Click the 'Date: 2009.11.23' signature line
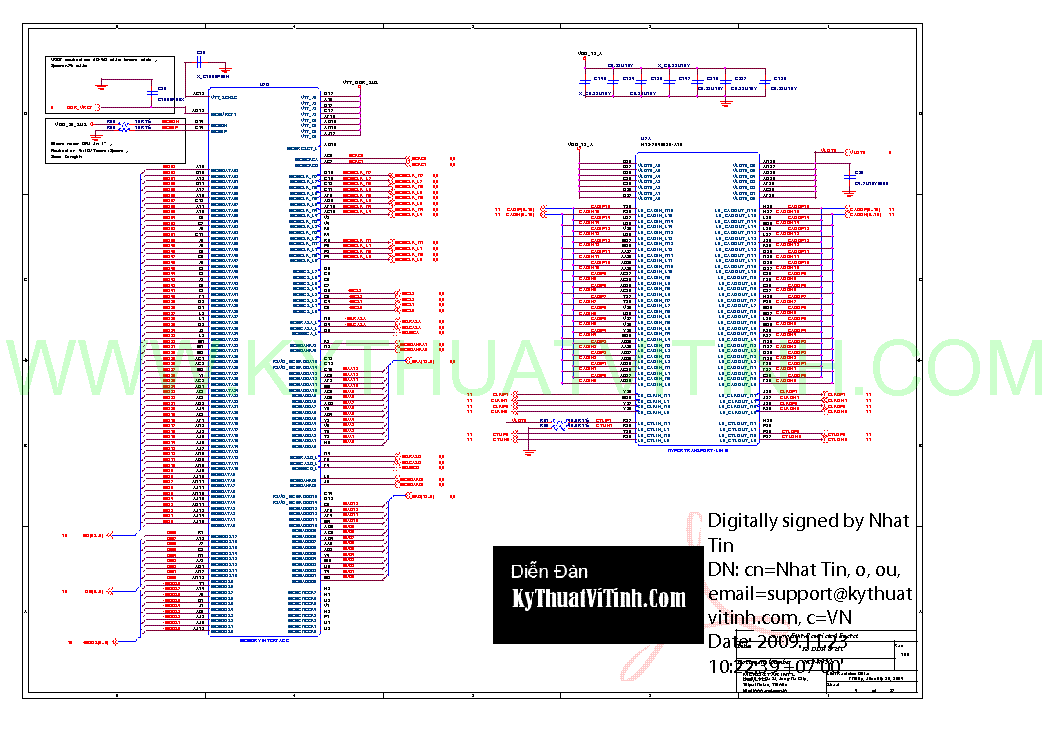This screenshot has height=745, width=1053. coord(778,642)
